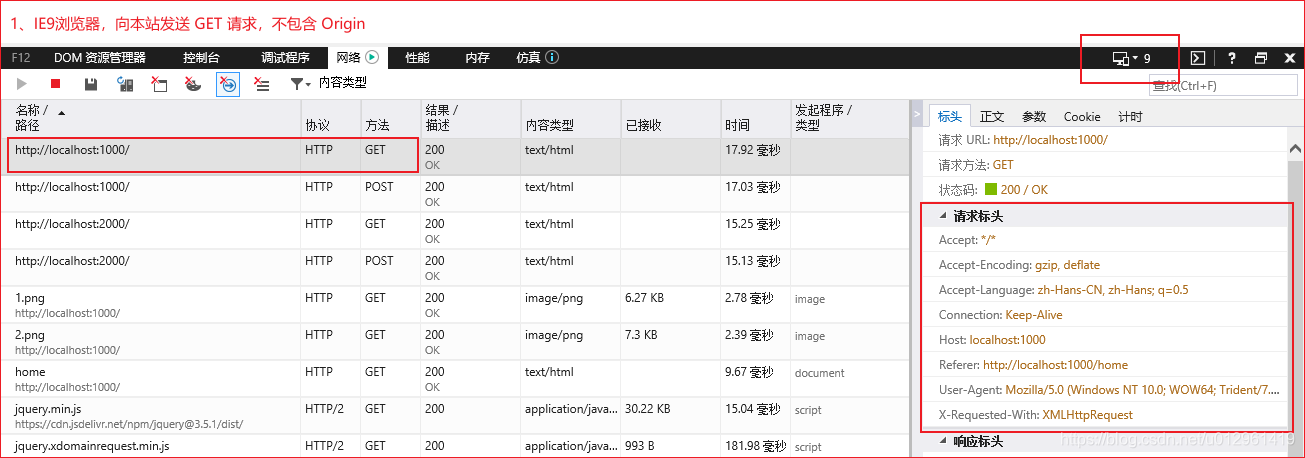The height and width of the screenshot is (458, 1305).
Task: Open the 内存 tab
Action: point(477,58)
